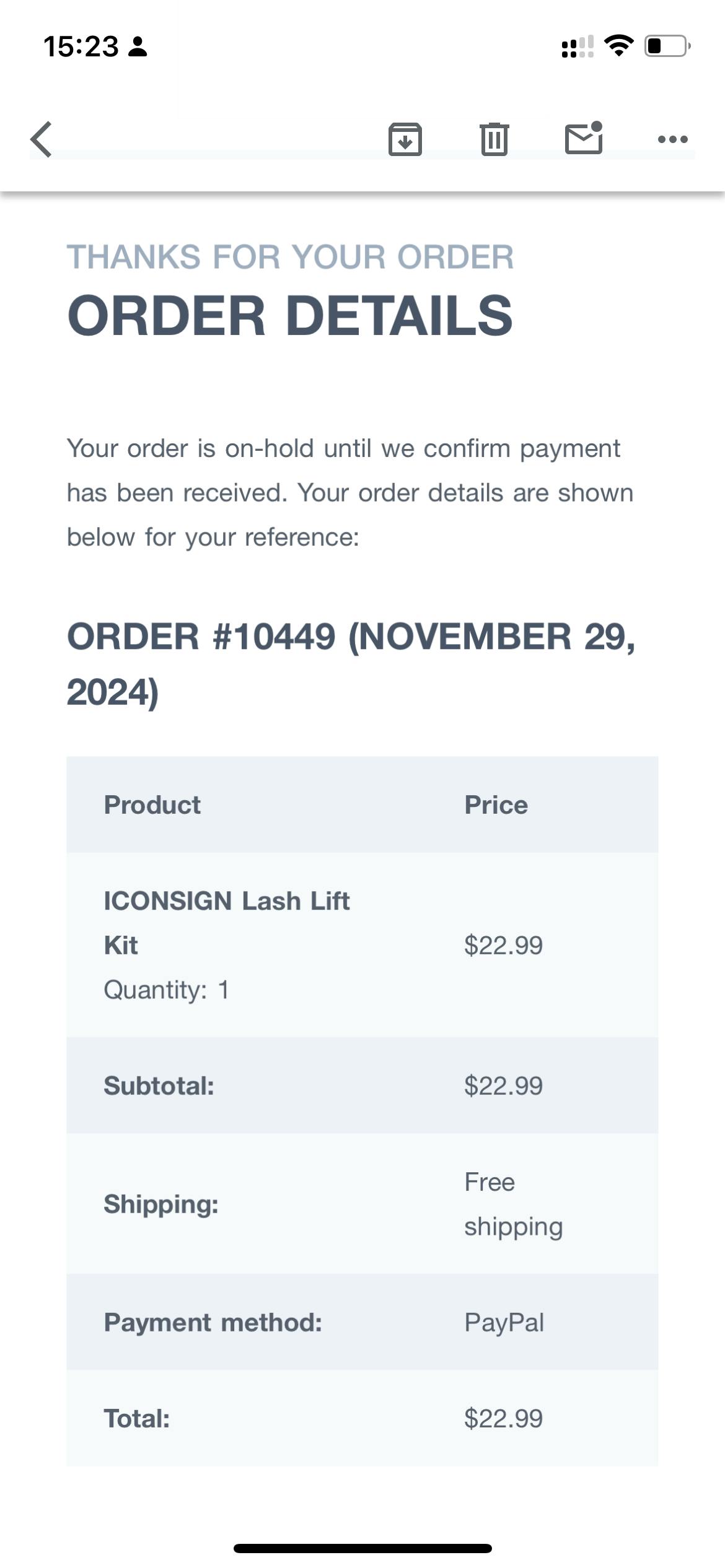Viewport: 725px width, 1568px height.
Task: Open the ICONSIGN Lash Lift Kit product
Action: 226,922
